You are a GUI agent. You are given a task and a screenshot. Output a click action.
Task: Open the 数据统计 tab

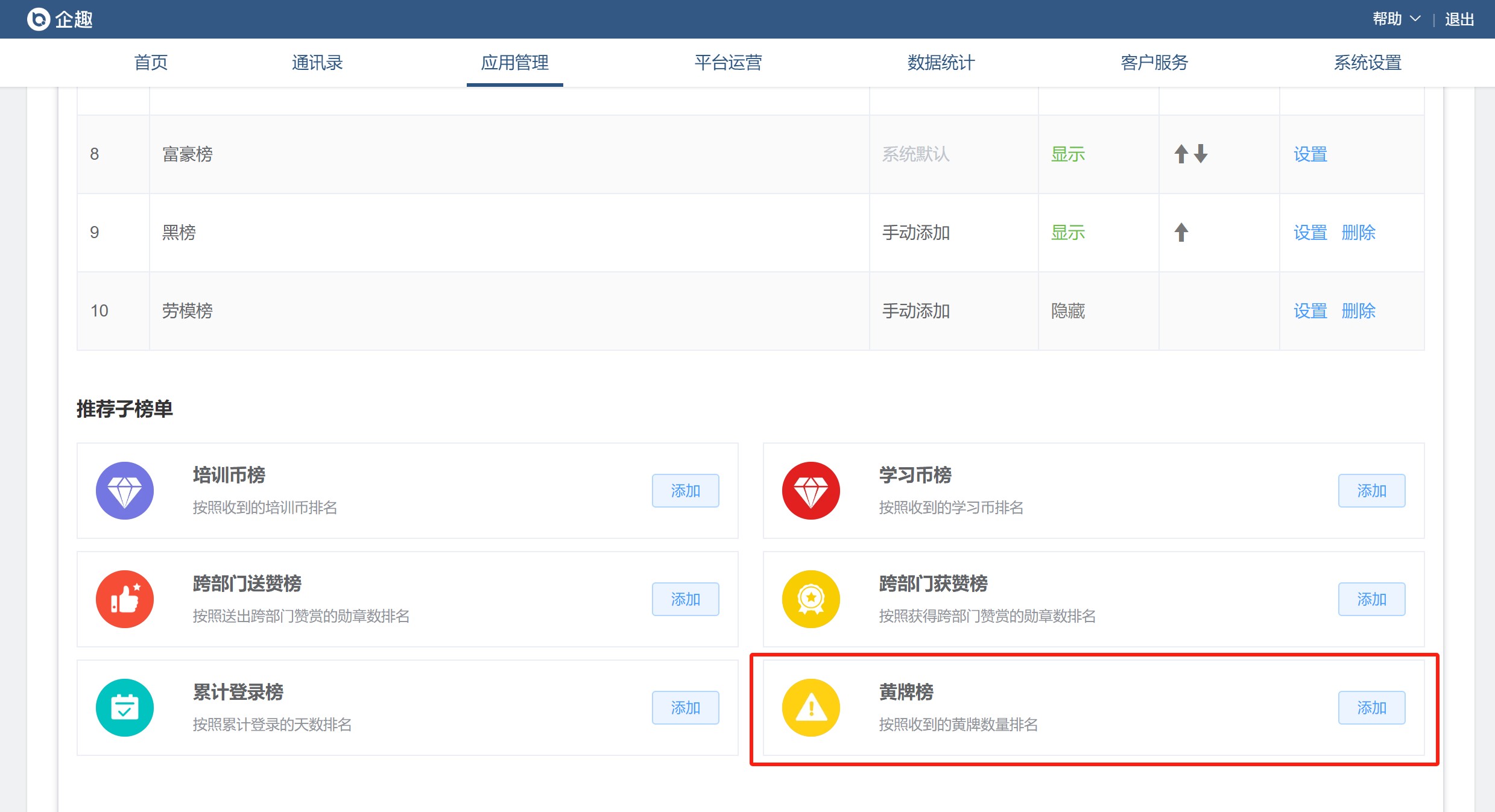[x=941, y=63]
